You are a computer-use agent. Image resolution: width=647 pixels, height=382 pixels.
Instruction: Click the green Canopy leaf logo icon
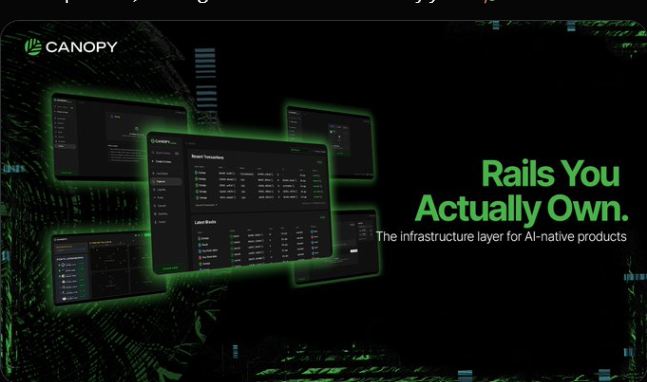point(33,47)
